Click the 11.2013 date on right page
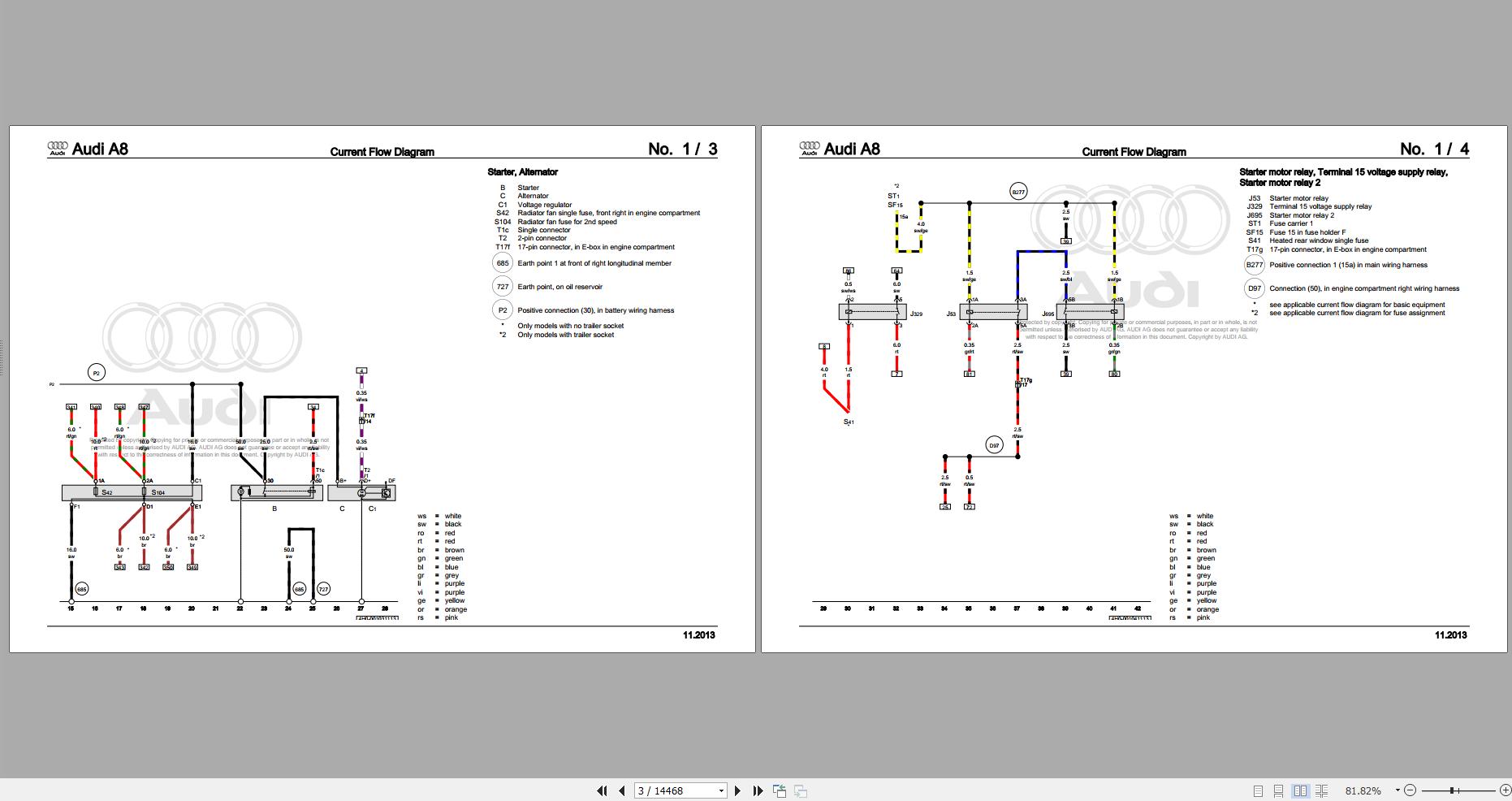The width and height of the screenshot is (1512, 801). point(1451,635)
